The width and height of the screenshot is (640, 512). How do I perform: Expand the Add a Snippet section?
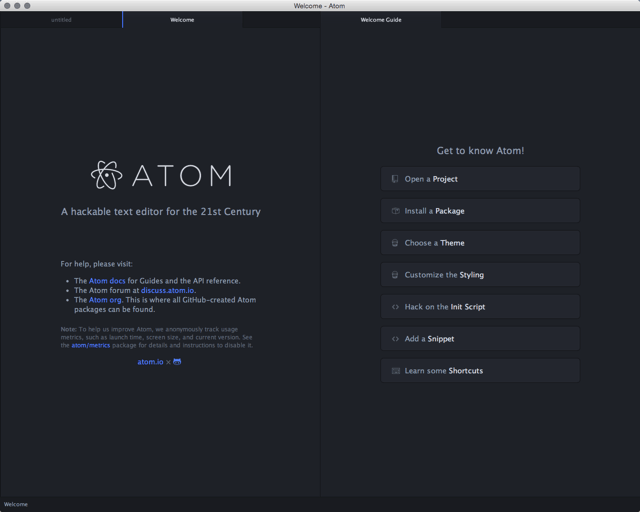[x=480, y=338]
